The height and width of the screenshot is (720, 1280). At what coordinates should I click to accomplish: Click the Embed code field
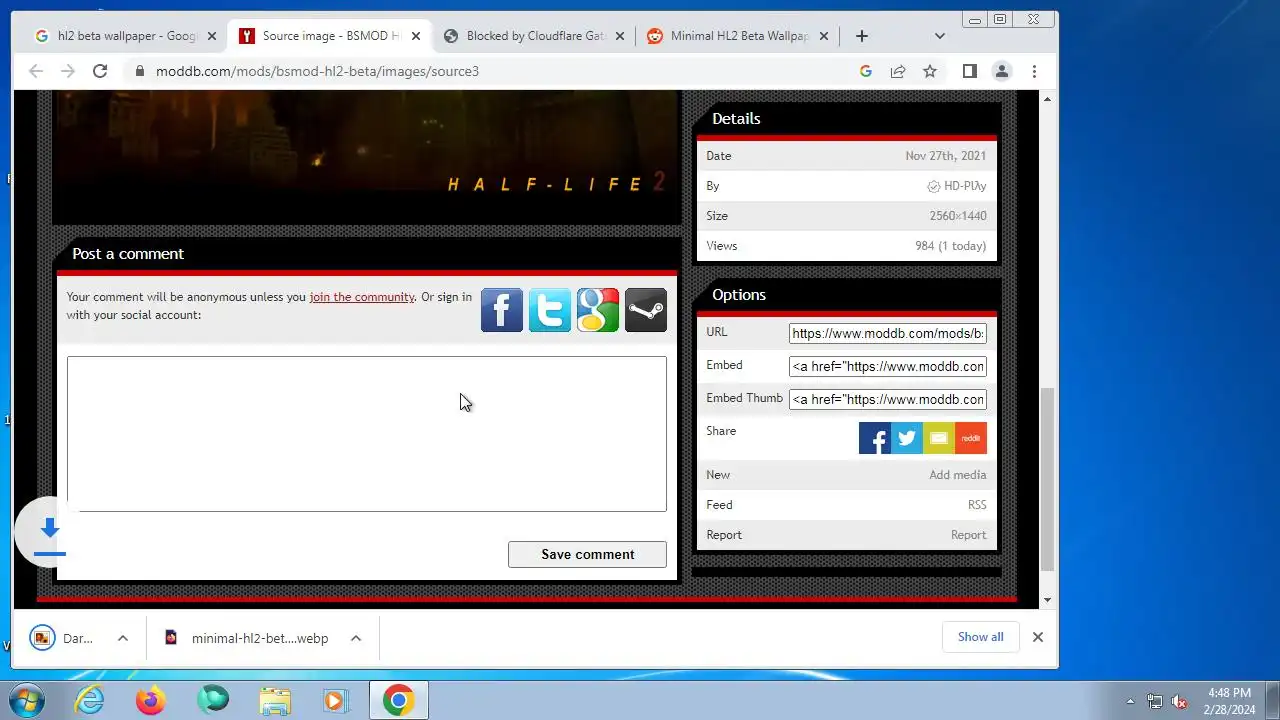pos(888,366)
